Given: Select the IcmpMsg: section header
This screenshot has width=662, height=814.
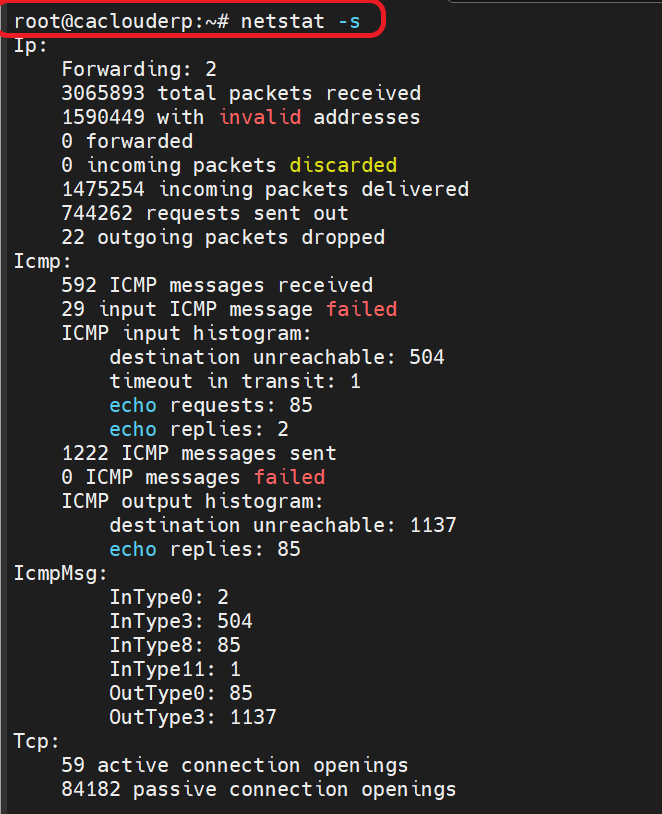Looking at the screenshot, I should pyautogui.click(x=61, y=574).
